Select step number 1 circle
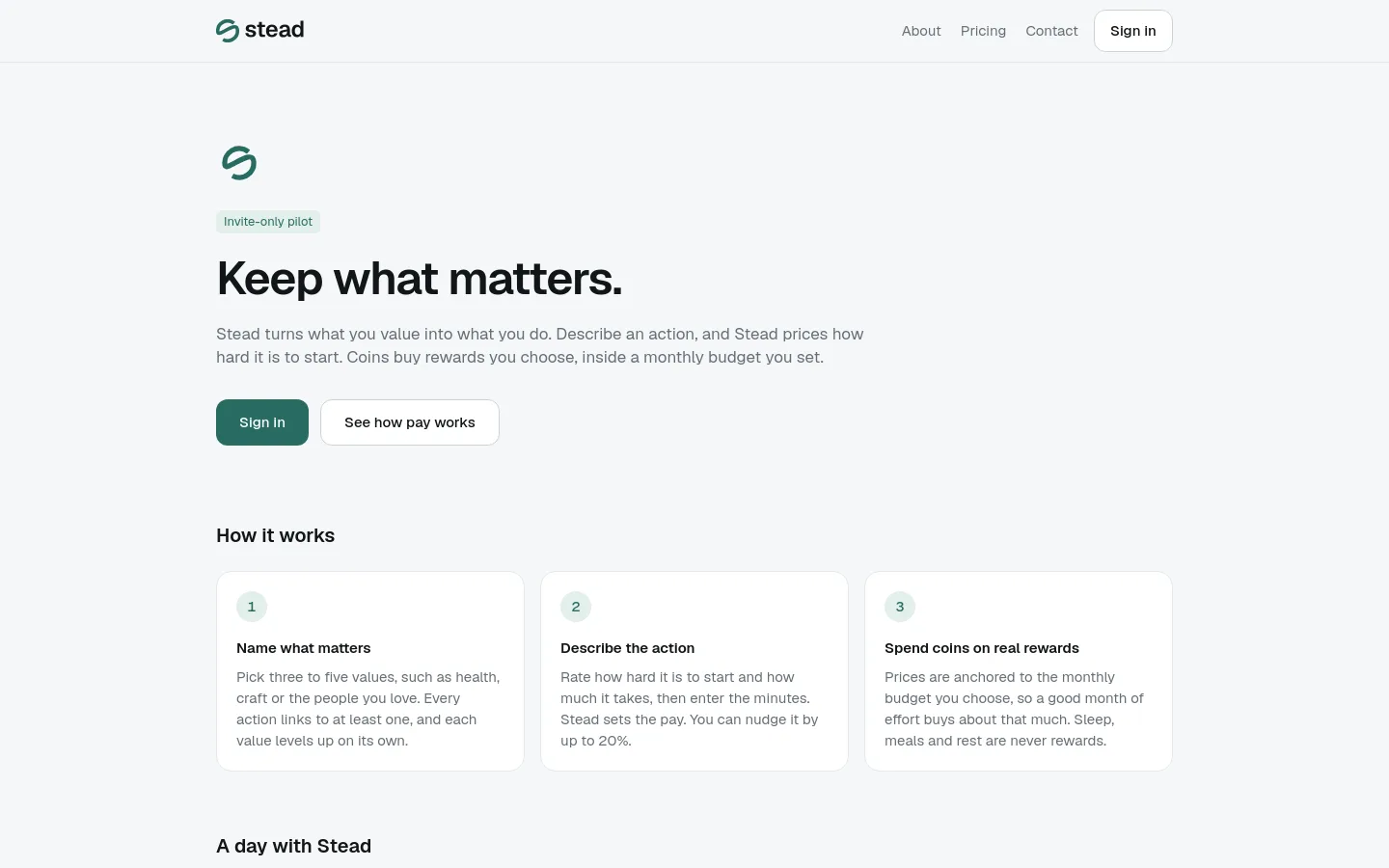Viewport: 1389px width, 868px height. (x=252, y=607)
